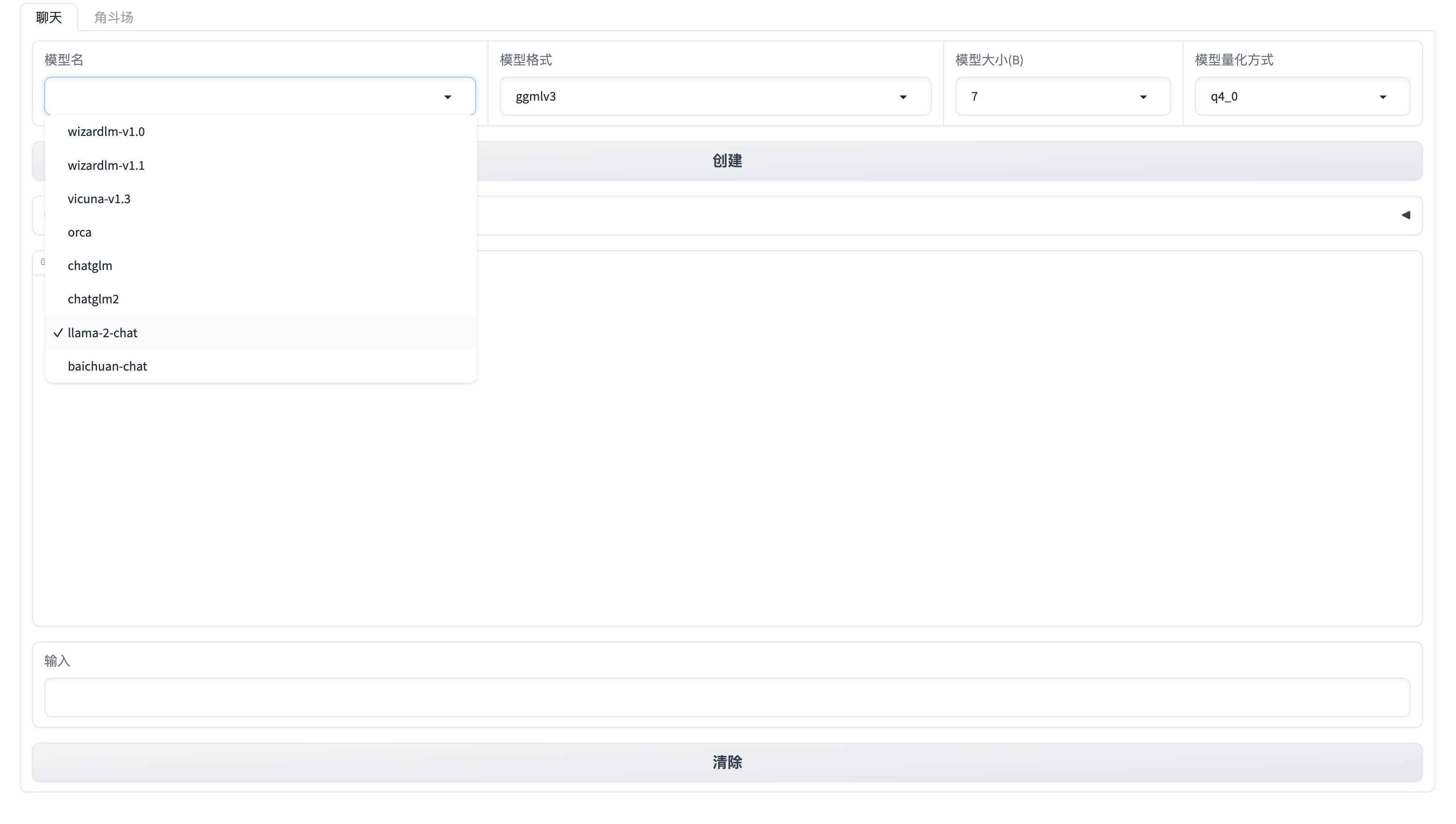This screenshot has width=1456, height=824.
Task: Expand the collapsed accordion triangle arrow
Action: pos(1405,215)
